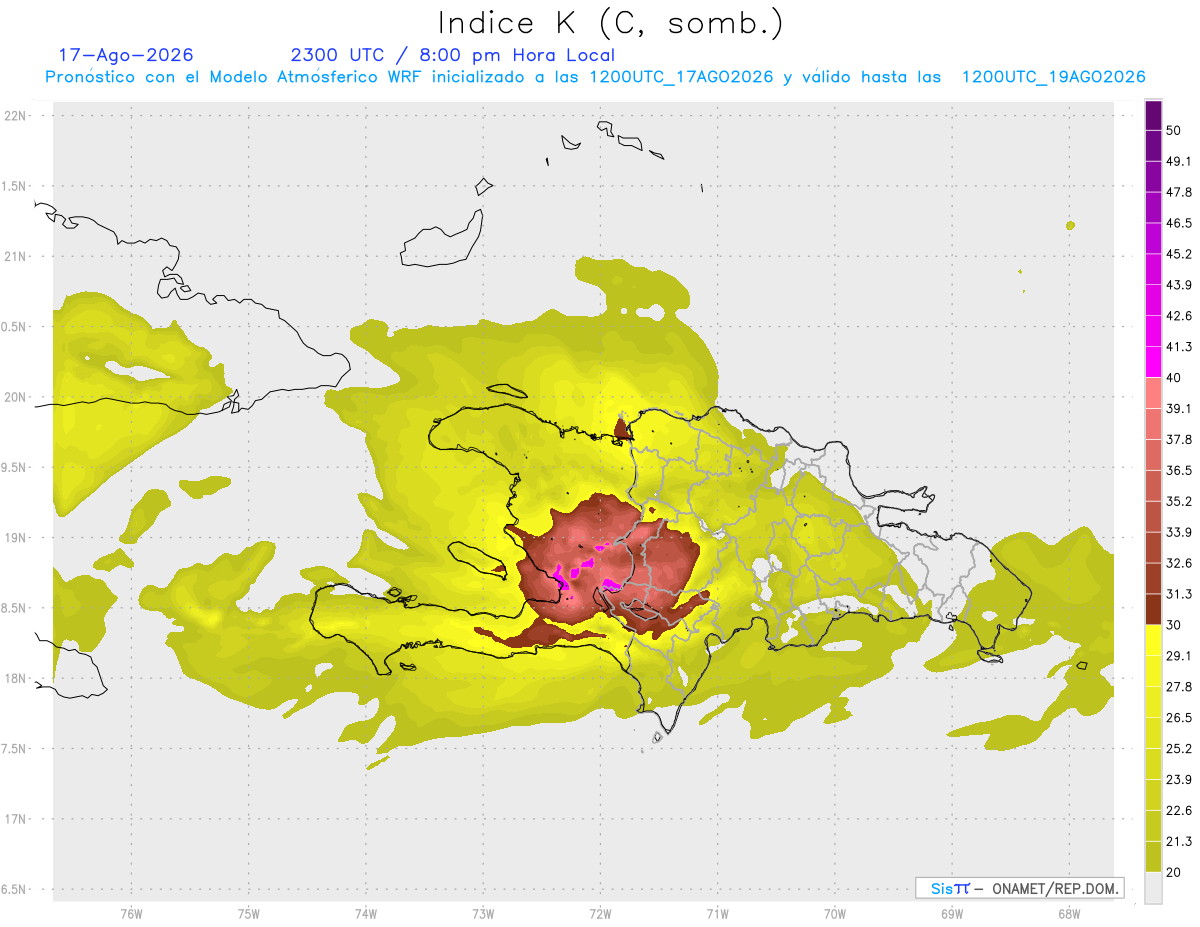
Task: Click the "70W" longitude label
Action: [x=835, y=914]
